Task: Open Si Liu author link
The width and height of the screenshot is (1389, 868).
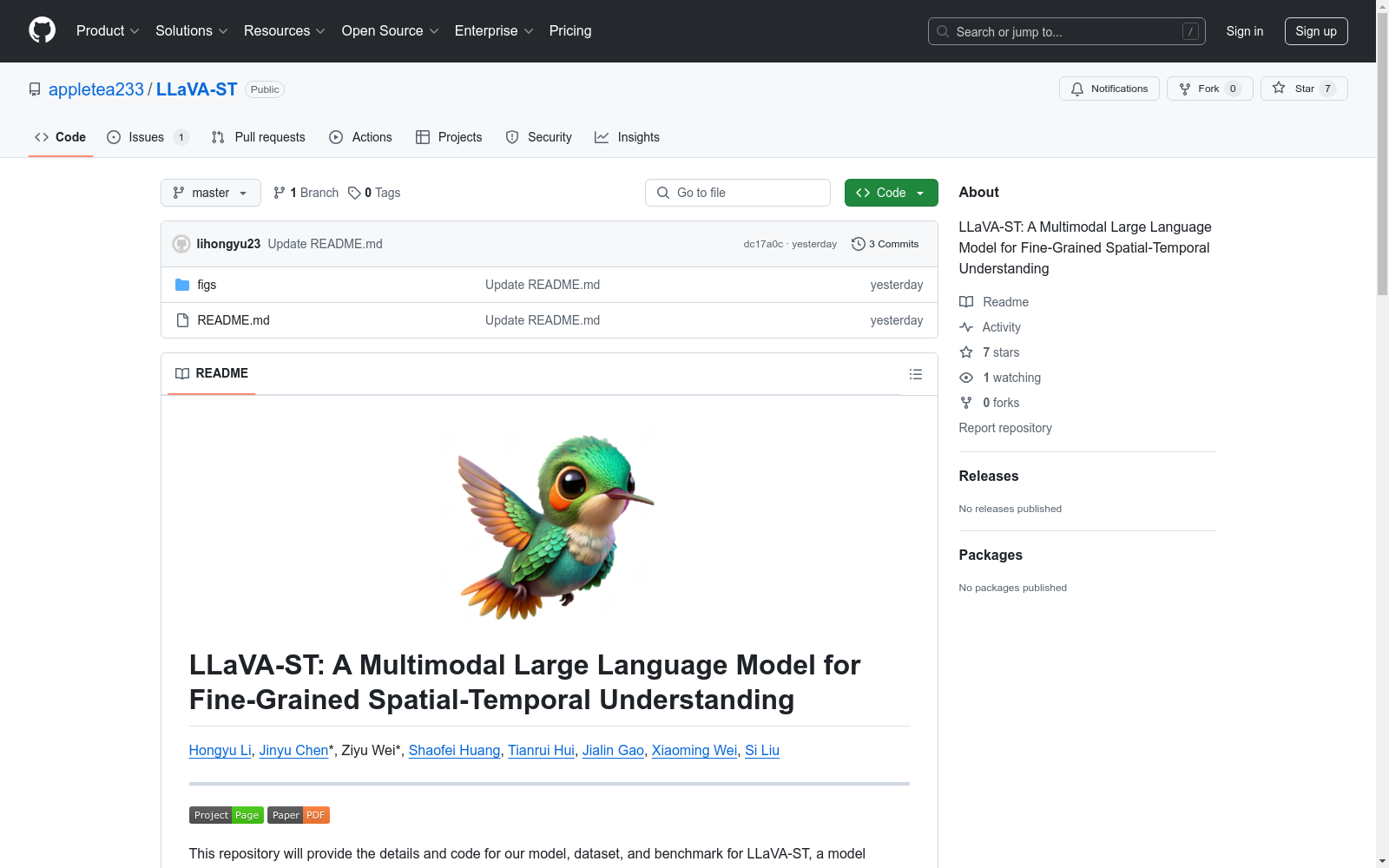Action: click(x=762, y=750)
